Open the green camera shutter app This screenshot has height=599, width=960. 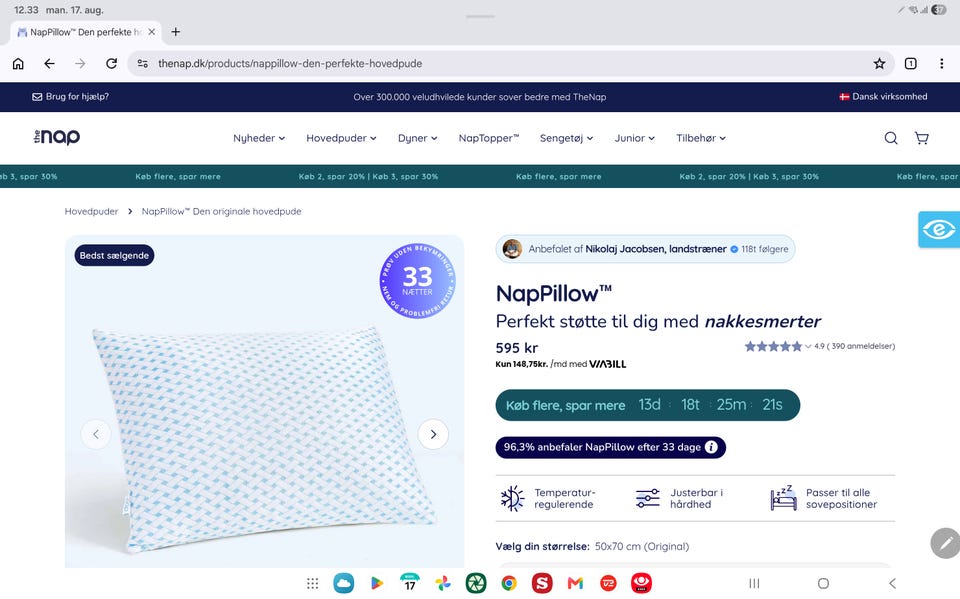[476, 583]
